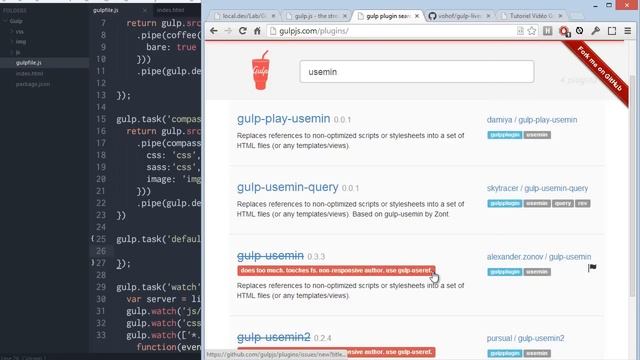
Task: Expand the css folder in sidebar
Action: coord(12,31)
